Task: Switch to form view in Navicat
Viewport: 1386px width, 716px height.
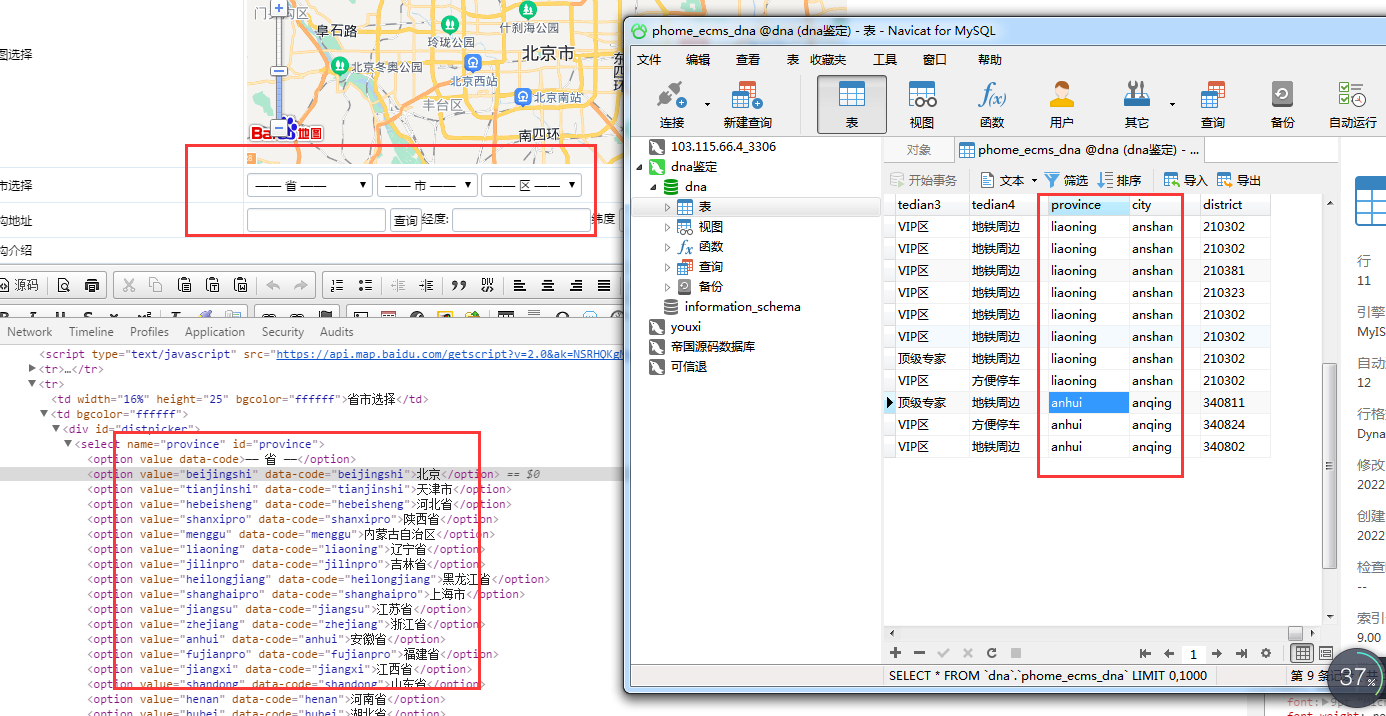Action: coord(1326,653)
